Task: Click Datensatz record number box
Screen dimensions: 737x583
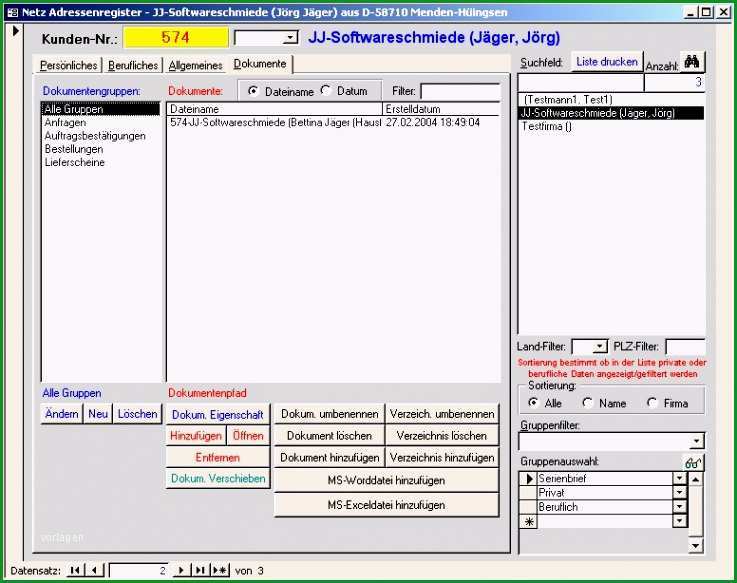Action: click(x=139, y=571)
